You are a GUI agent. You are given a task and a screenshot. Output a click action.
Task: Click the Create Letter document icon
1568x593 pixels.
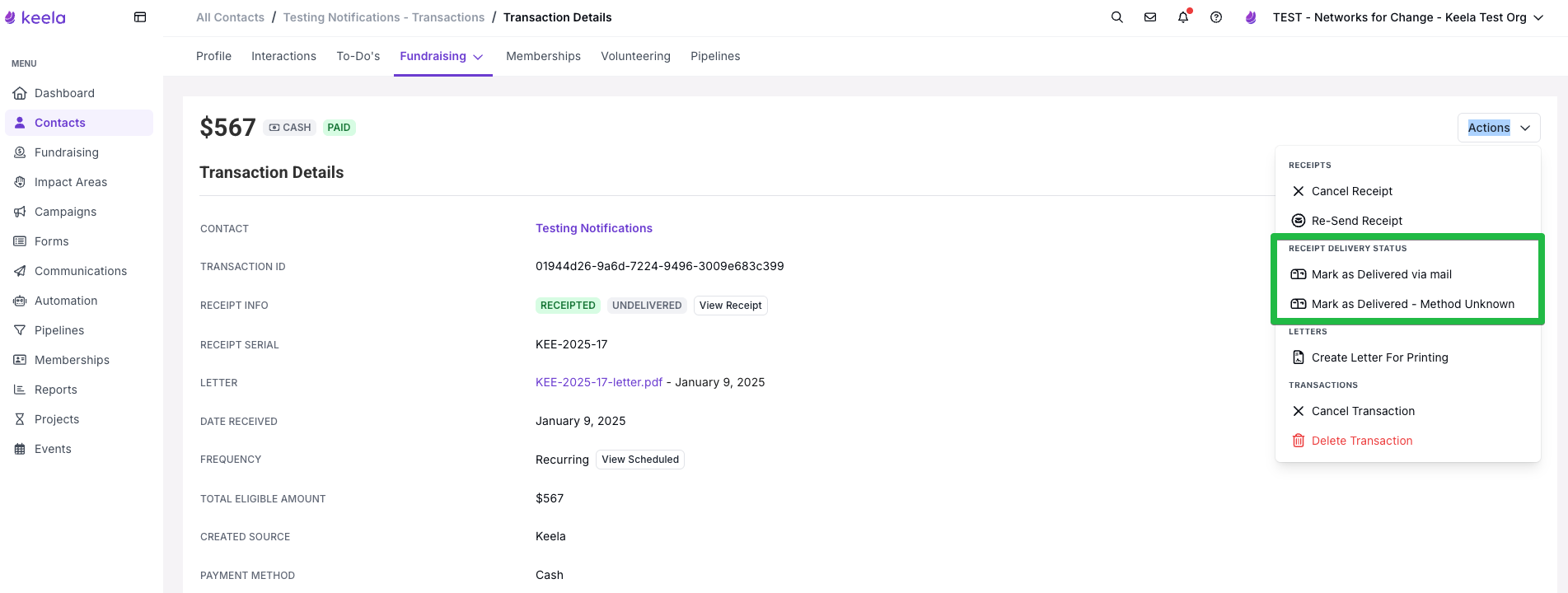click(x=1299, y=357)
